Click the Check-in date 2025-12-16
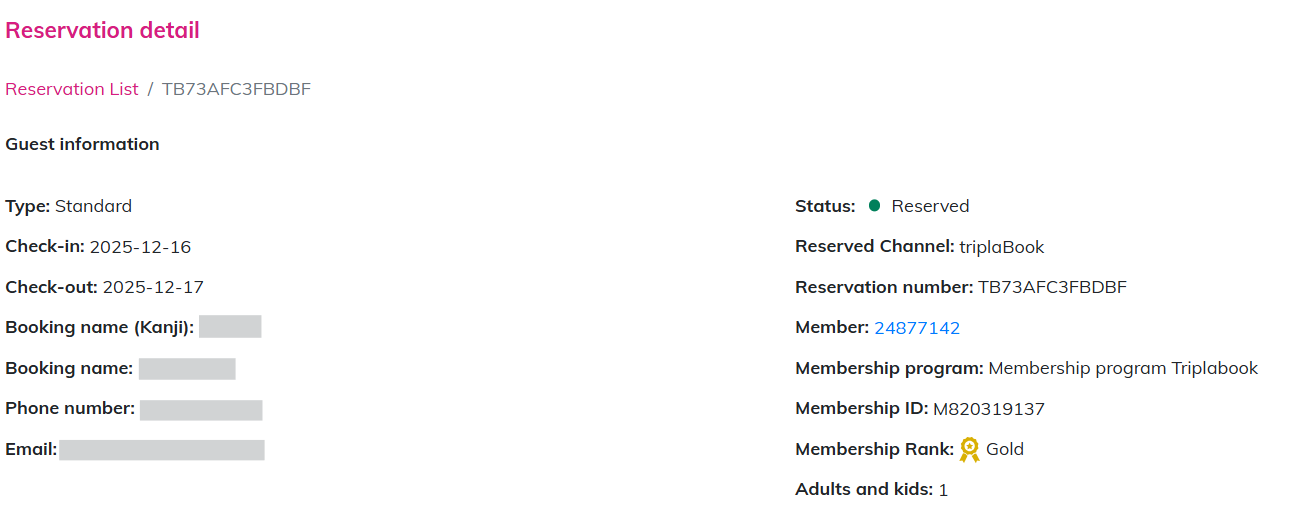The width and height of the screenshot is (1296, 509). tap(140, 247)
